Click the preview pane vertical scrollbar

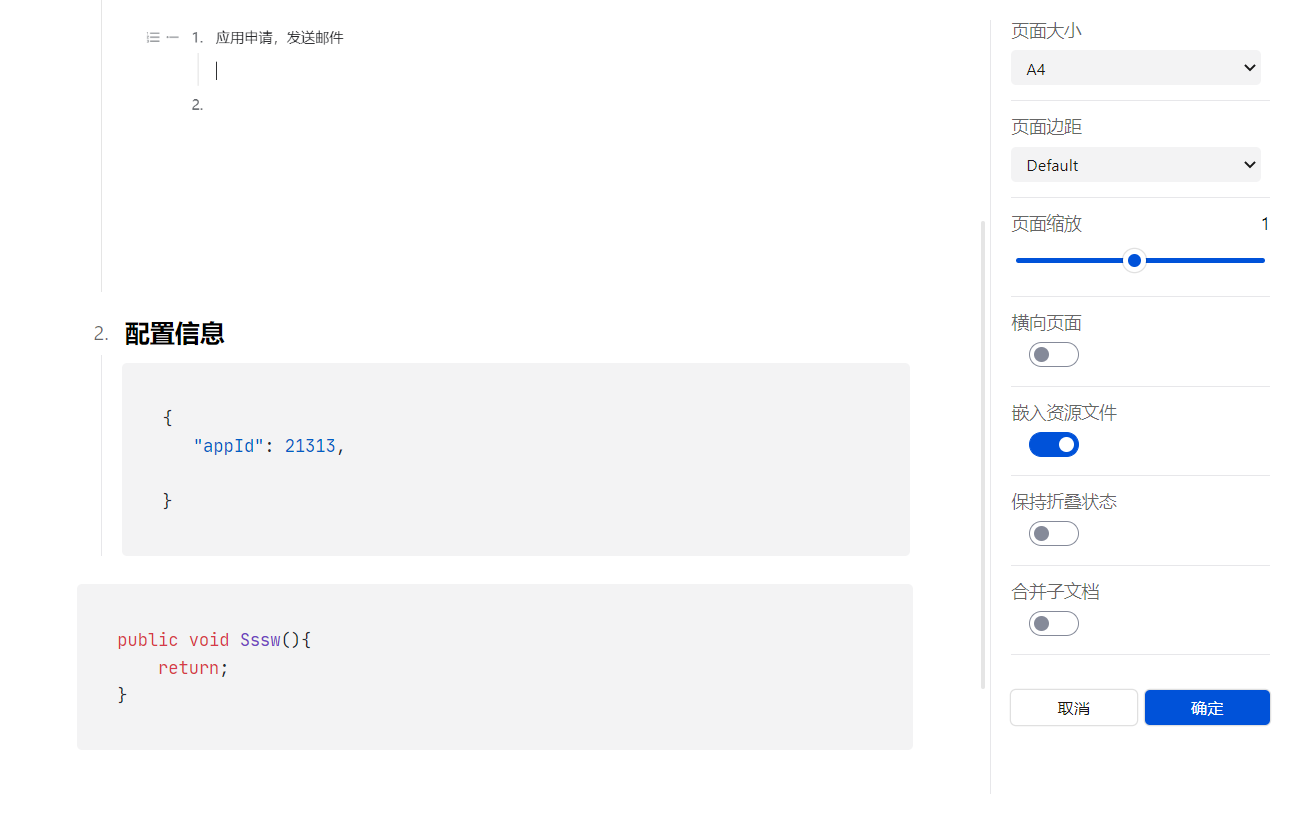[983, 450]
